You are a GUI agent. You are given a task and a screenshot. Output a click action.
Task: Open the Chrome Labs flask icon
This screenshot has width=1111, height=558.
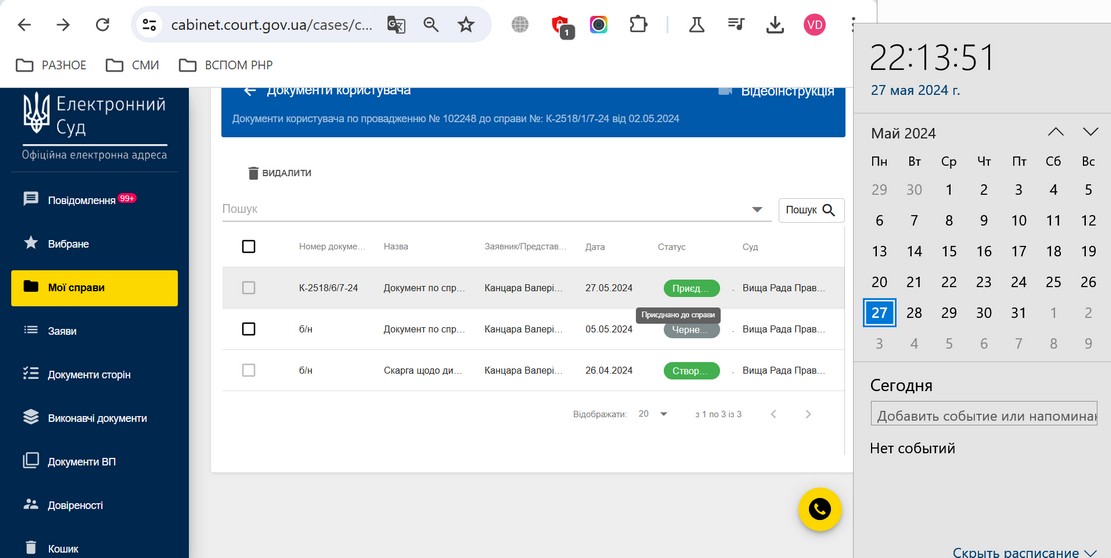(x=697, y=25)
